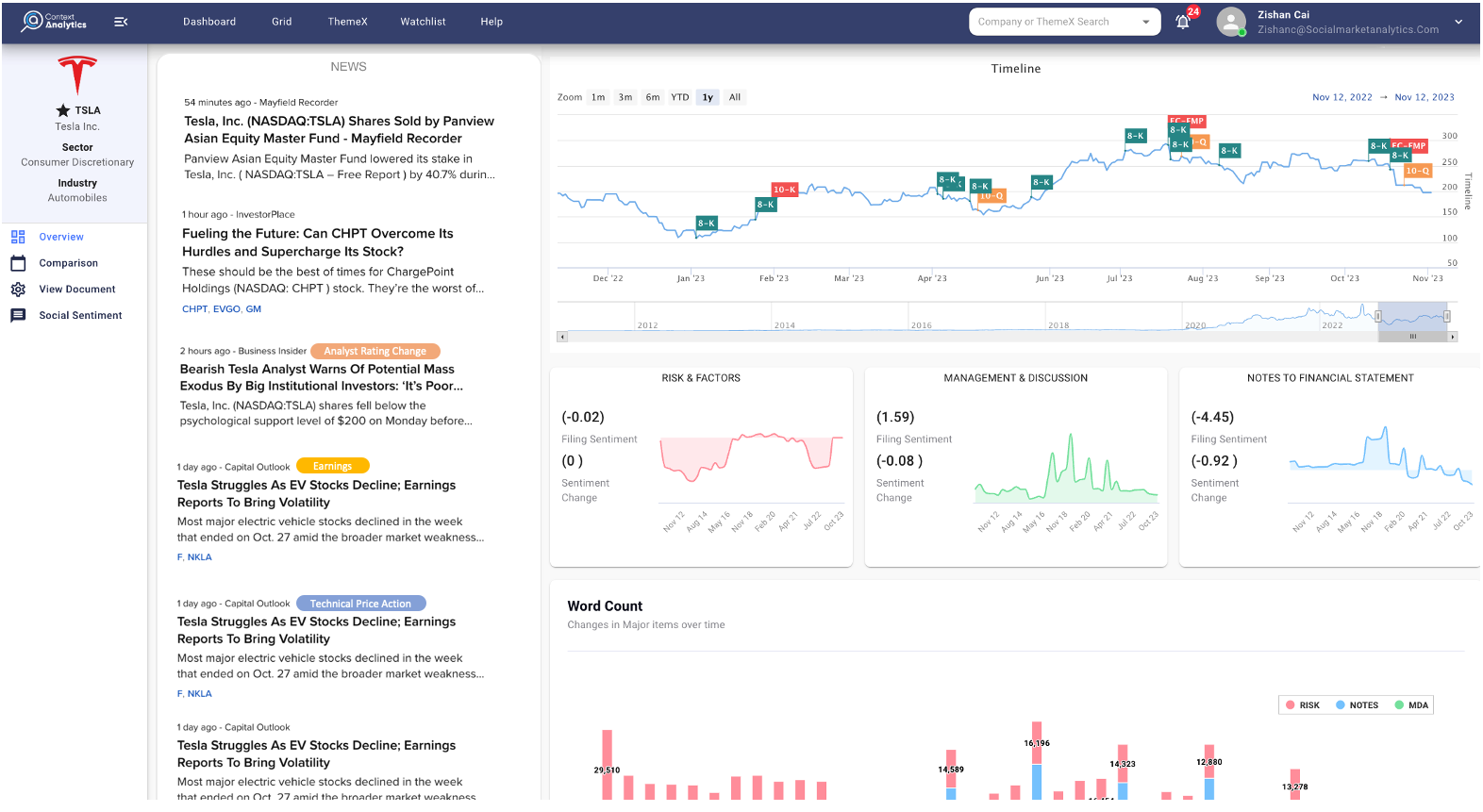Set chart zoom to 6m
The width and height of the screenshot is (1483, 812).
click(x=653, y=97)
